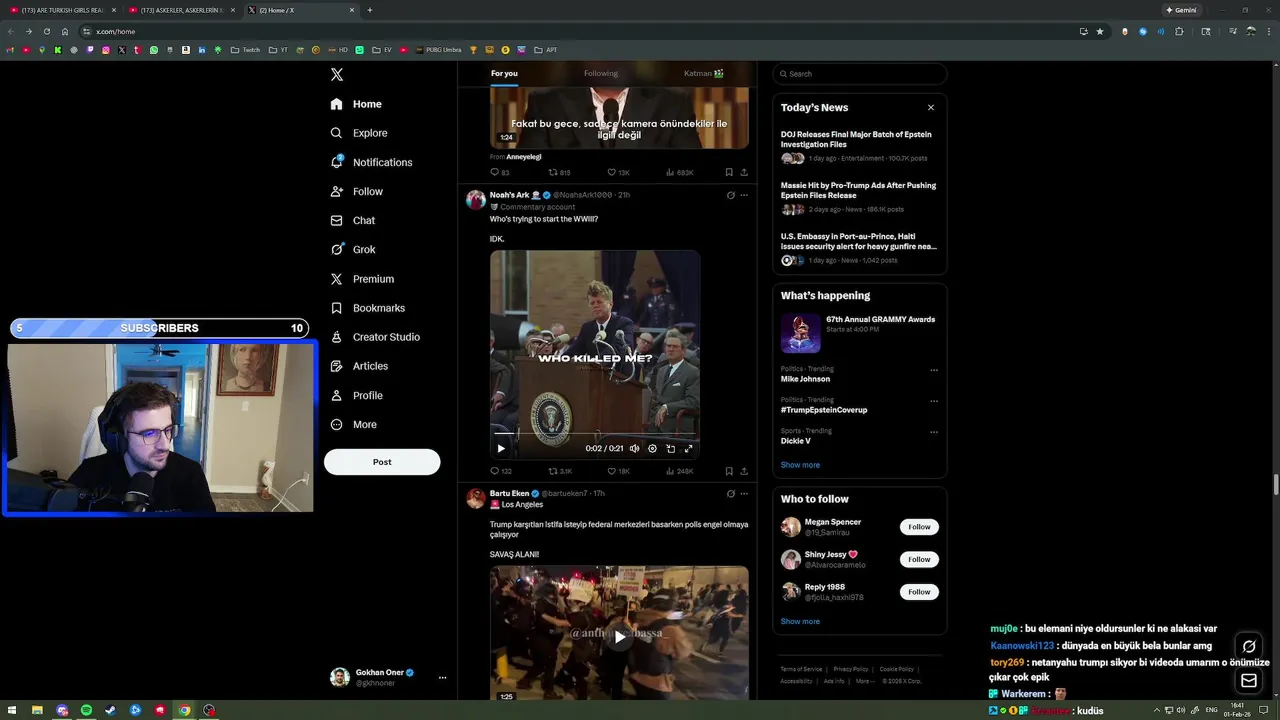Open Noah's Ark profile avatar

click(x=476, y=199)
